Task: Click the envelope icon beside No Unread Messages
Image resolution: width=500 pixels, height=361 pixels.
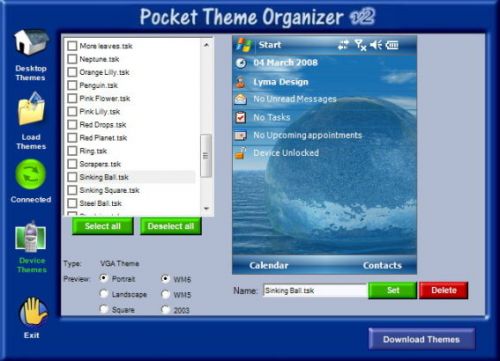Action: point(241,99)
